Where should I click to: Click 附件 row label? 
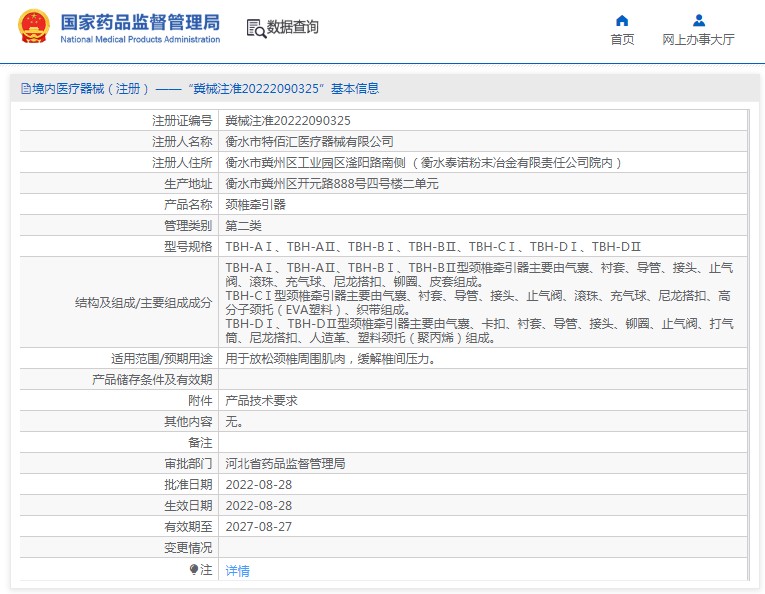[200, 400]
